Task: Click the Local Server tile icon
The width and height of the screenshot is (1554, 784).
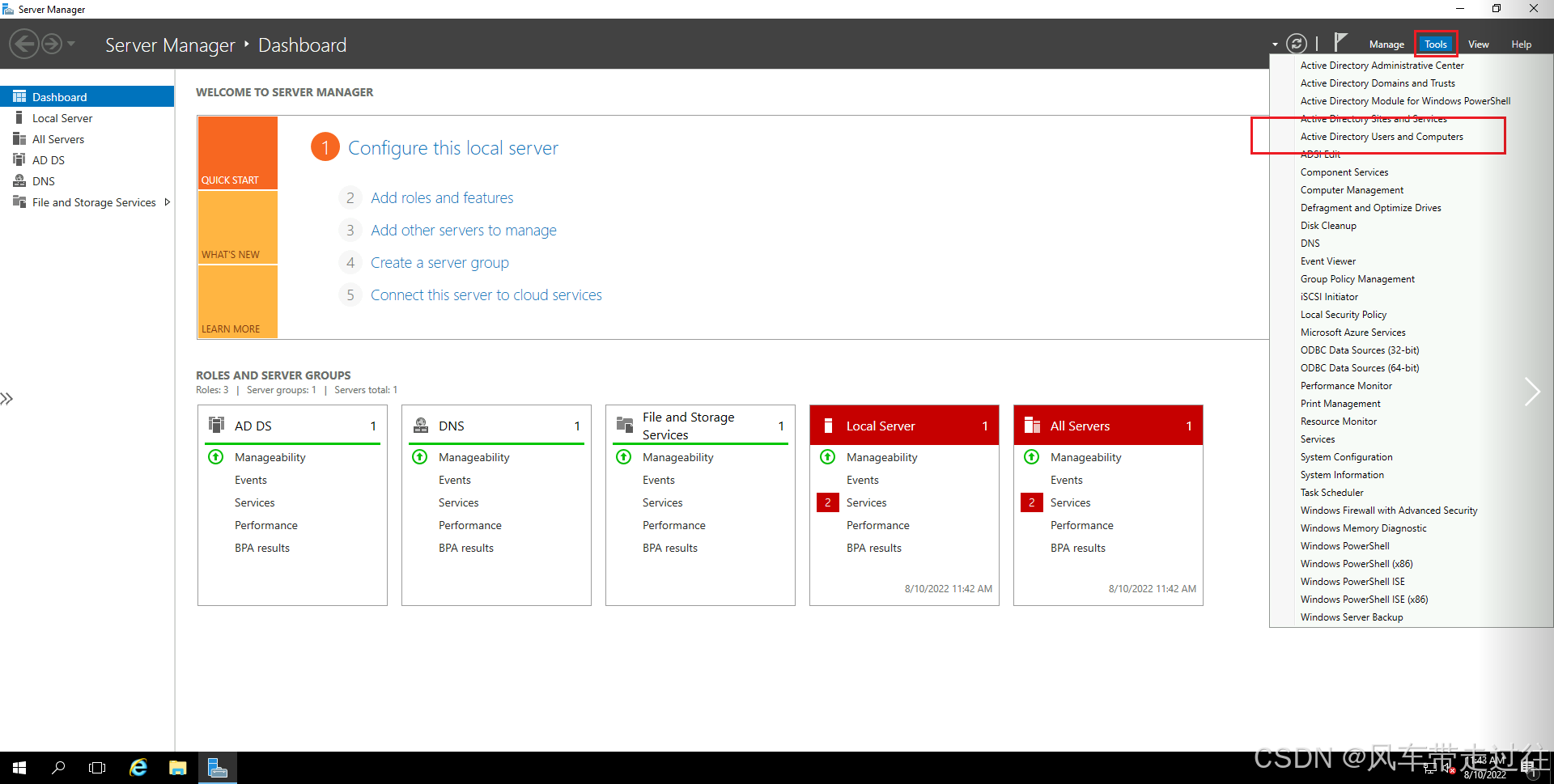Action: click(828, 426)
